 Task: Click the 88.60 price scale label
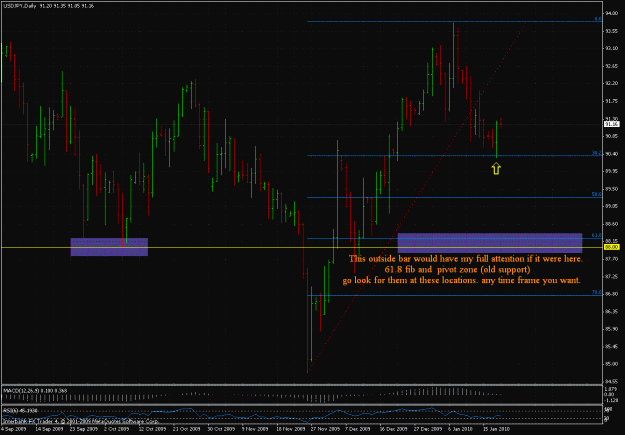(611, 224)
